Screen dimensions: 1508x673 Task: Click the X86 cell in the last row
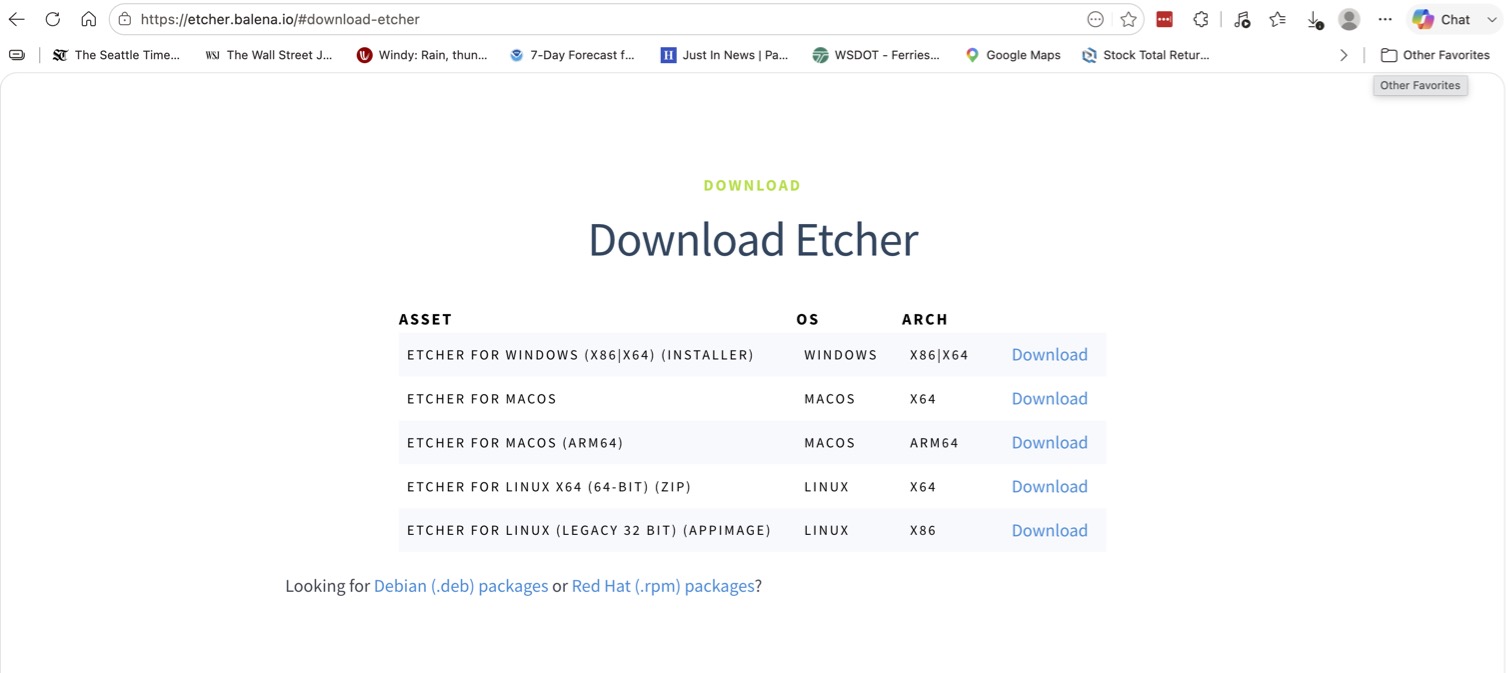click(923, 531)
